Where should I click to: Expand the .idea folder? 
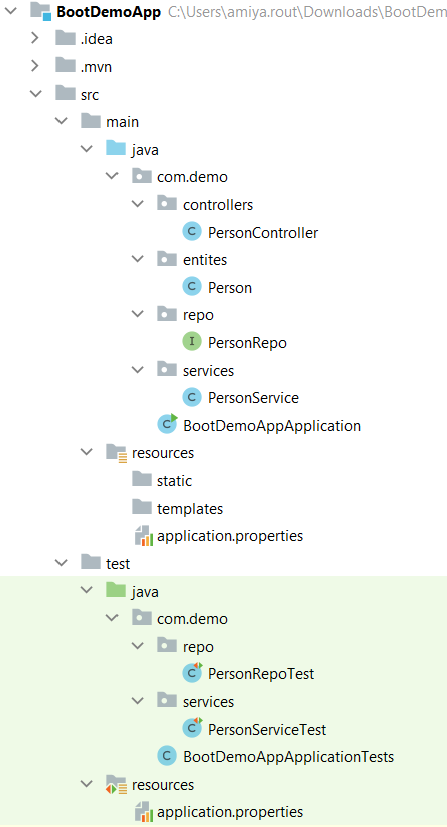[35, 38]
